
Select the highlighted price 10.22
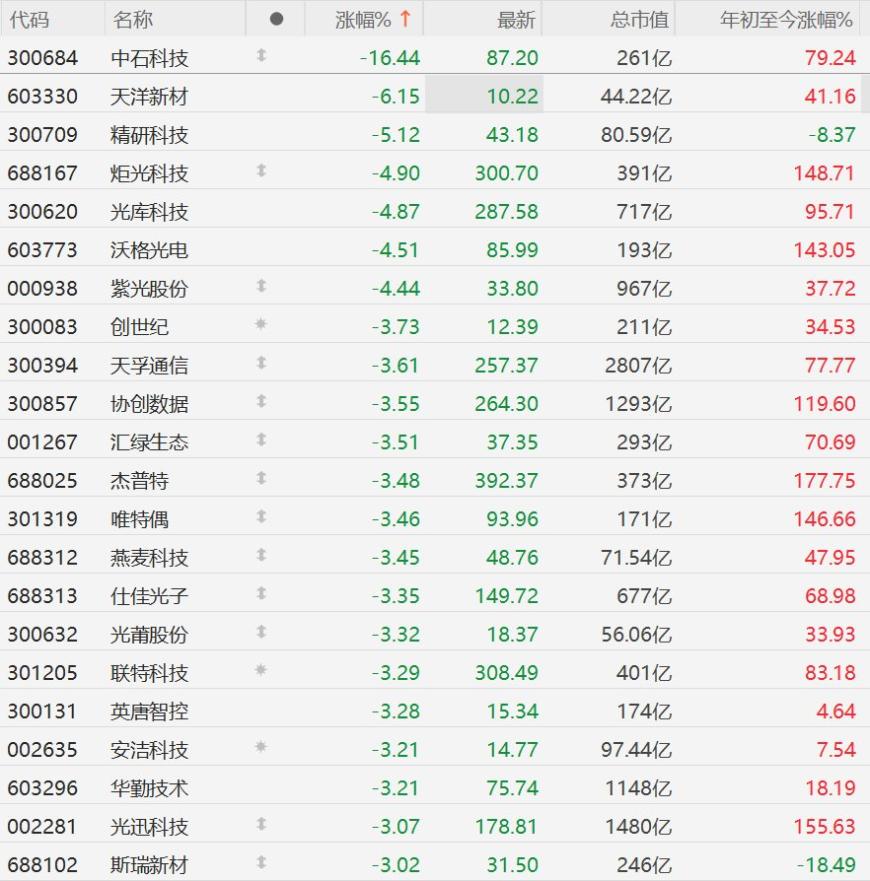coord(512,97)
